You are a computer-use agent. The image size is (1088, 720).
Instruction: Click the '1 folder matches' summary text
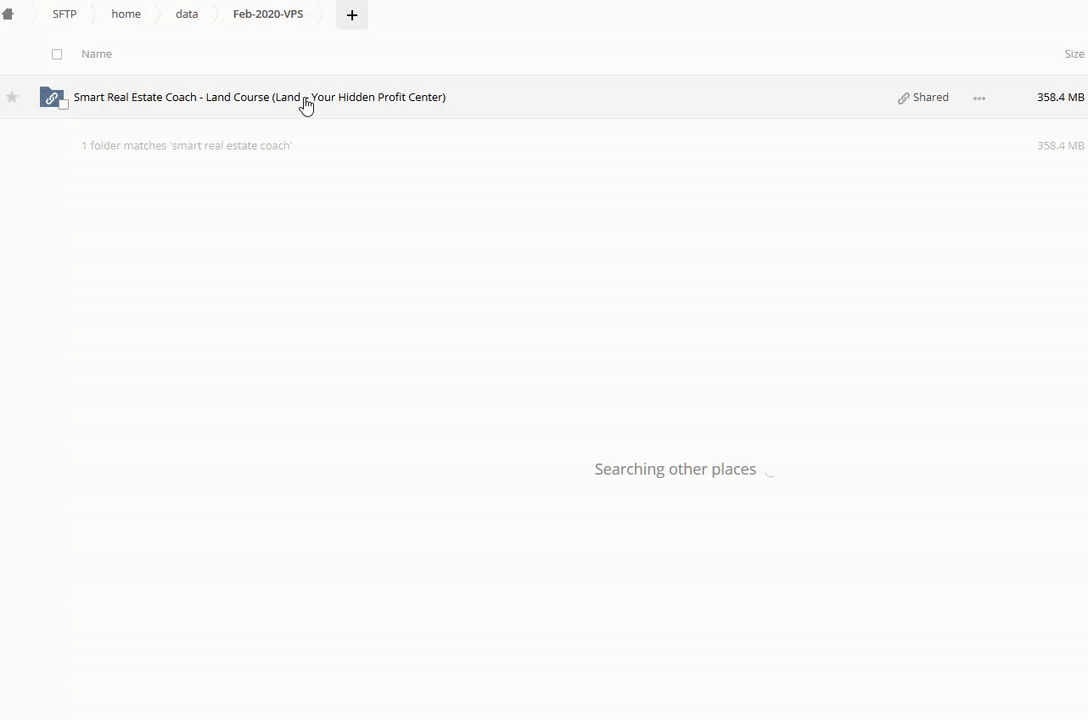(186, 146)
